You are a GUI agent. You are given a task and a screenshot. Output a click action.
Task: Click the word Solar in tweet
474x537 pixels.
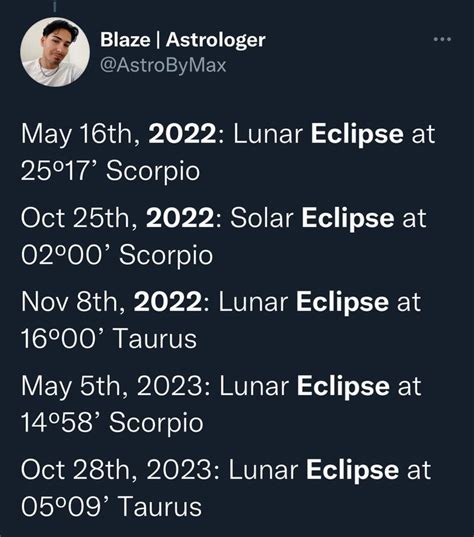[262, 218]
